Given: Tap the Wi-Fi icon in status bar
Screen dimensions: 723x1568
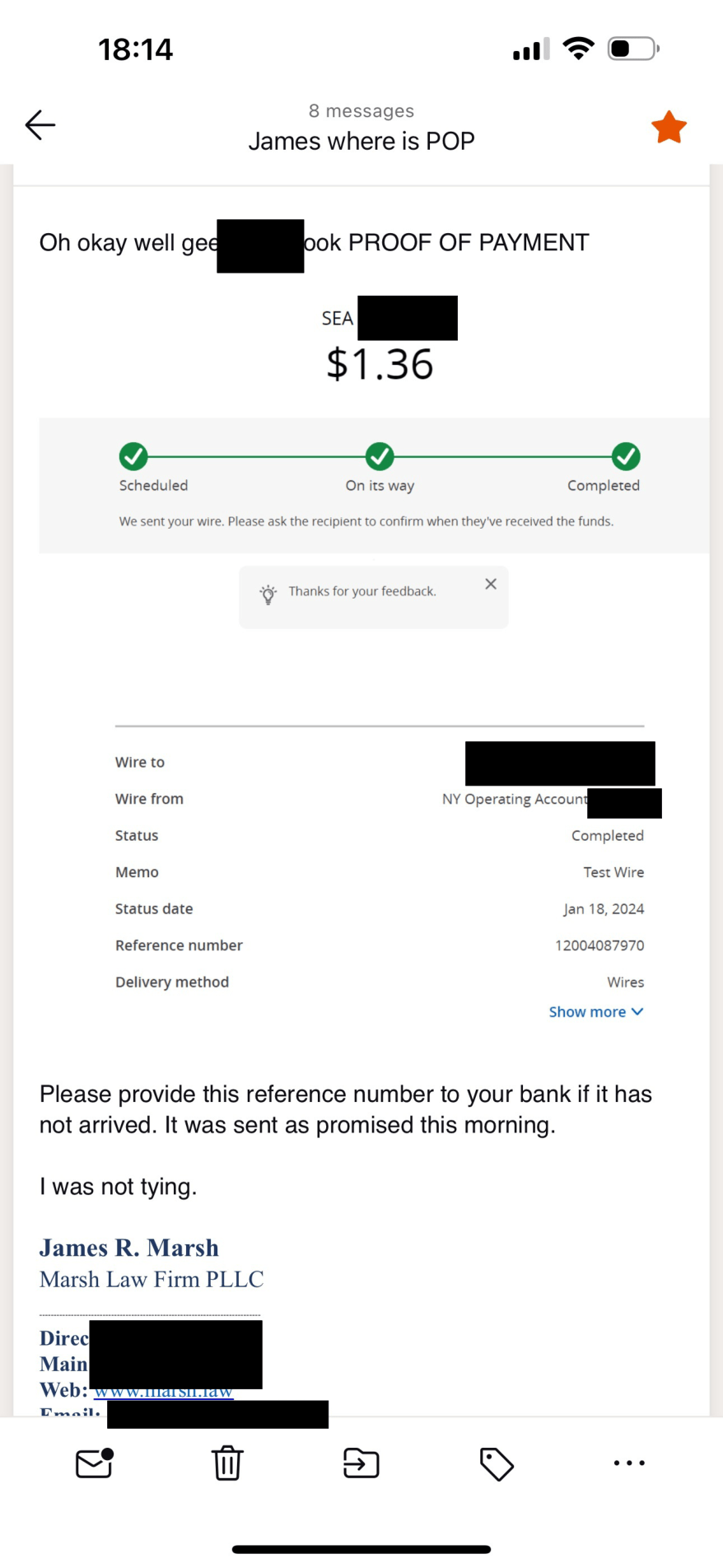Looking at the screenshot, I should (x=579, y=49).
